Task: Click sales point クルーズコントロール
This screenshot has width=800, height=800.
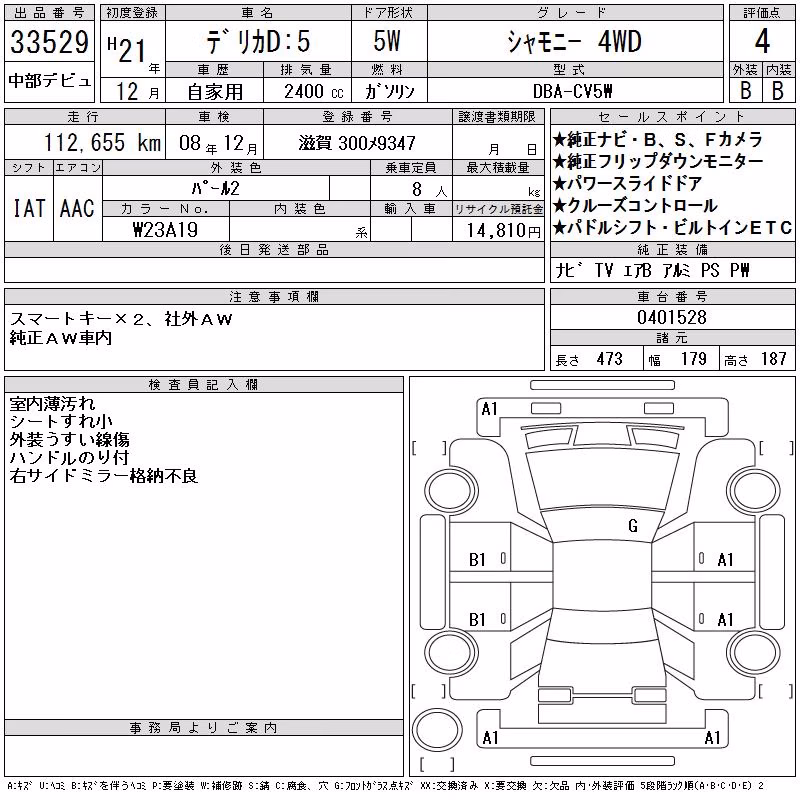Action: coord(635,205)
